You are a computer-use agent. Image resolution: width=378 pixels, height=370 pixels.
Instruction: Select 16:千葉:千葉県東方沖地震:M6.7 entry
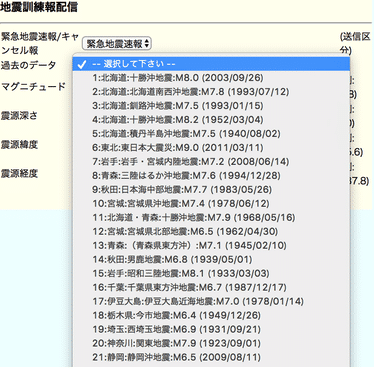coord(211,287)
